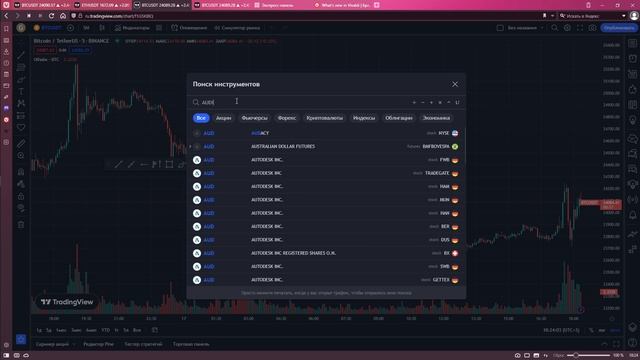Choose Autodesk Inc TRADEGATE result
This screenshot has height=360, width=640.
point(326,173)
